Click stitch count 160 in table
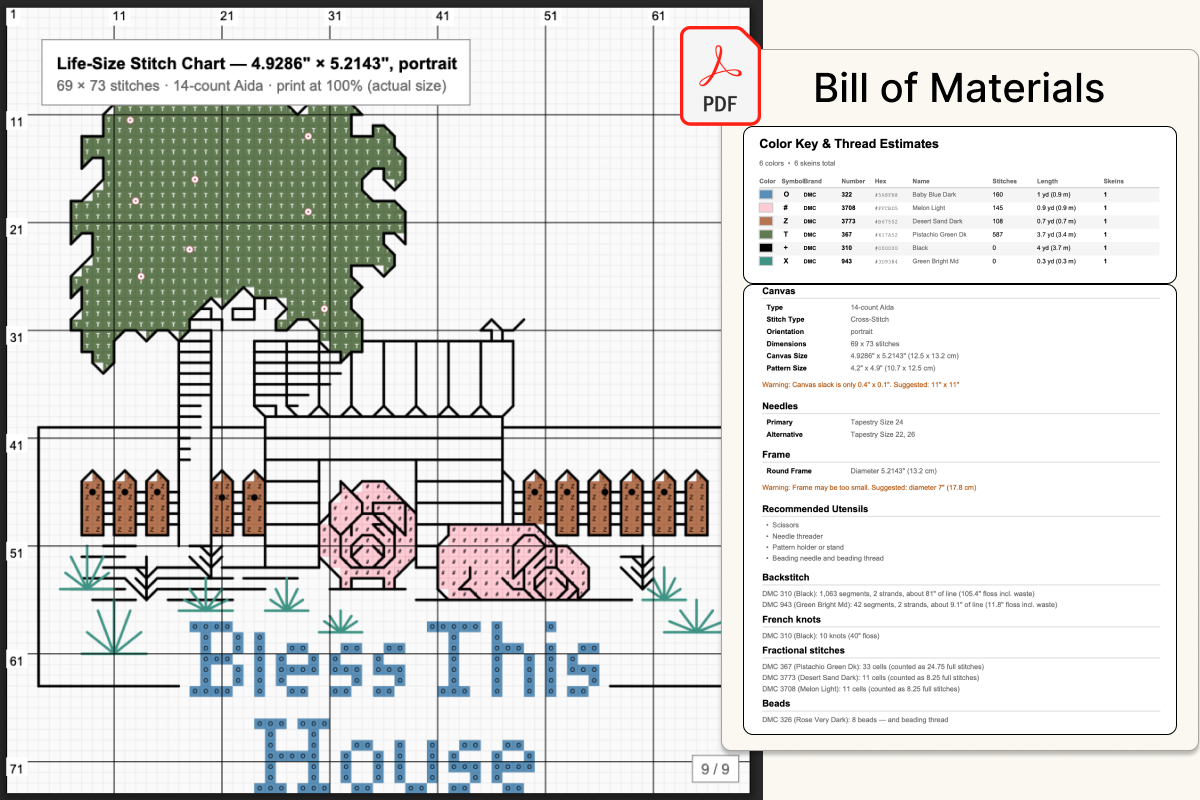 [x=998, y=194]
